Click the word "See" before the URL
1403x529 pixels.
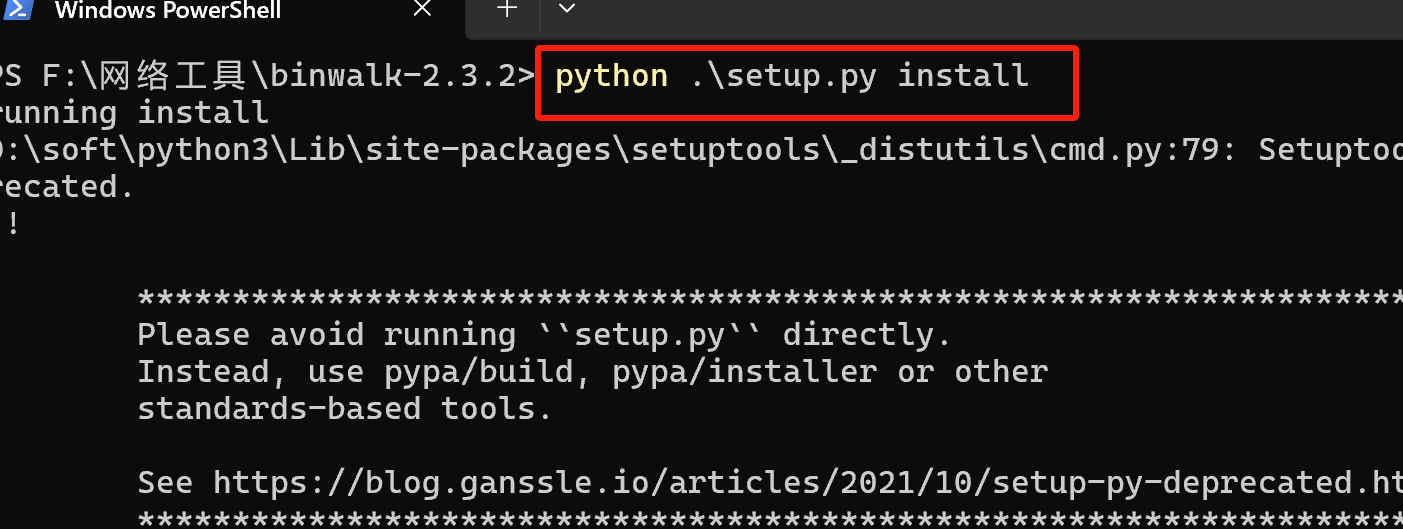point(165,483)
